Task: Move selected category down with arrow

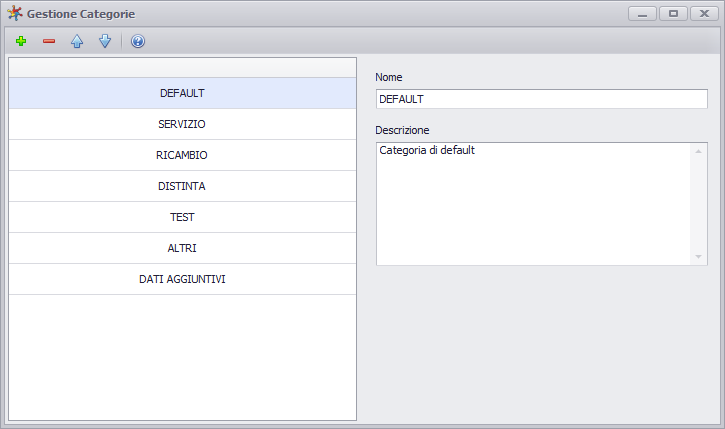Action: point(105,41)
